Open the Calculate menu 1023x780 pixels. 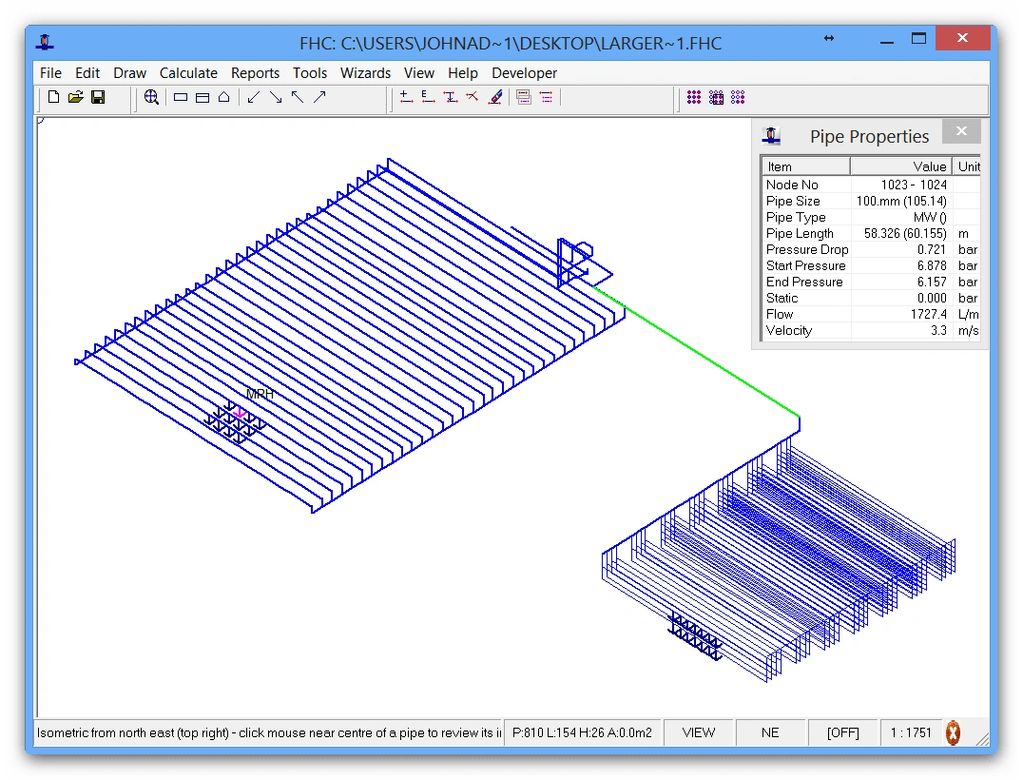click(x=188, y=73)
